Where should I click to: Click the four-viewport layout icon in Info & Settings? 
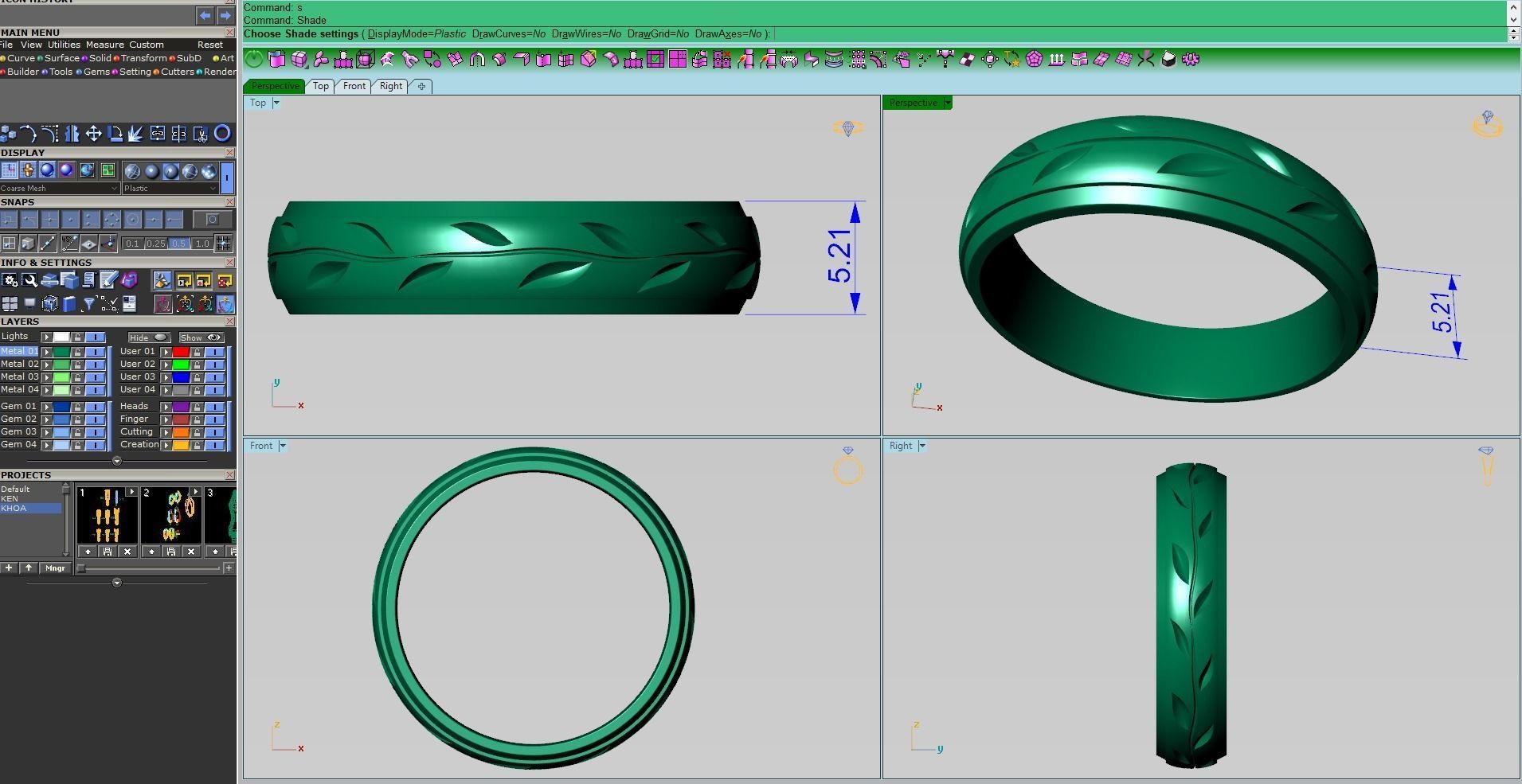(x=10, y=303)
